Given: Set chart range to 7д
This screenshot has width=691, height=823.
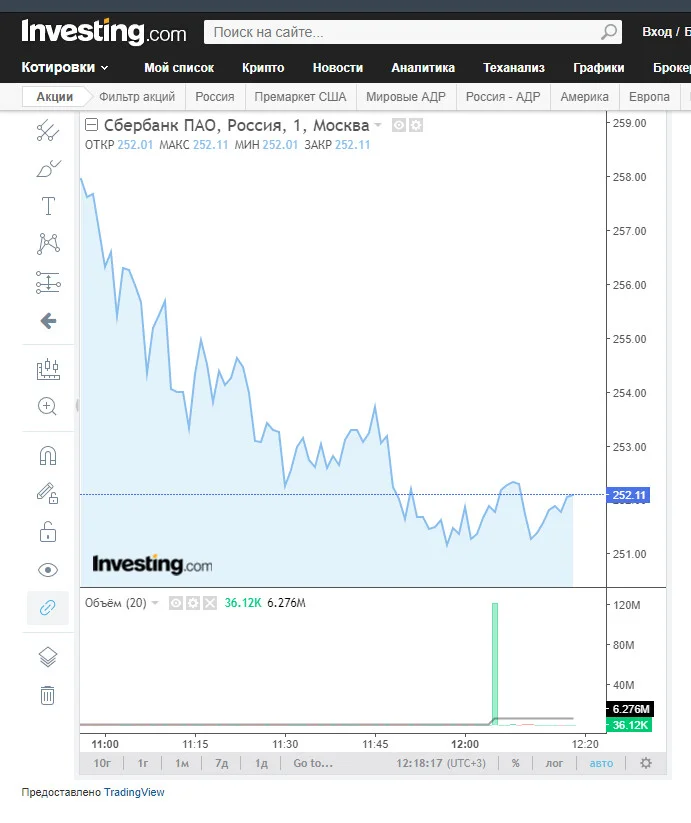Looking at the screenshot, I should (x=221, y=763).
